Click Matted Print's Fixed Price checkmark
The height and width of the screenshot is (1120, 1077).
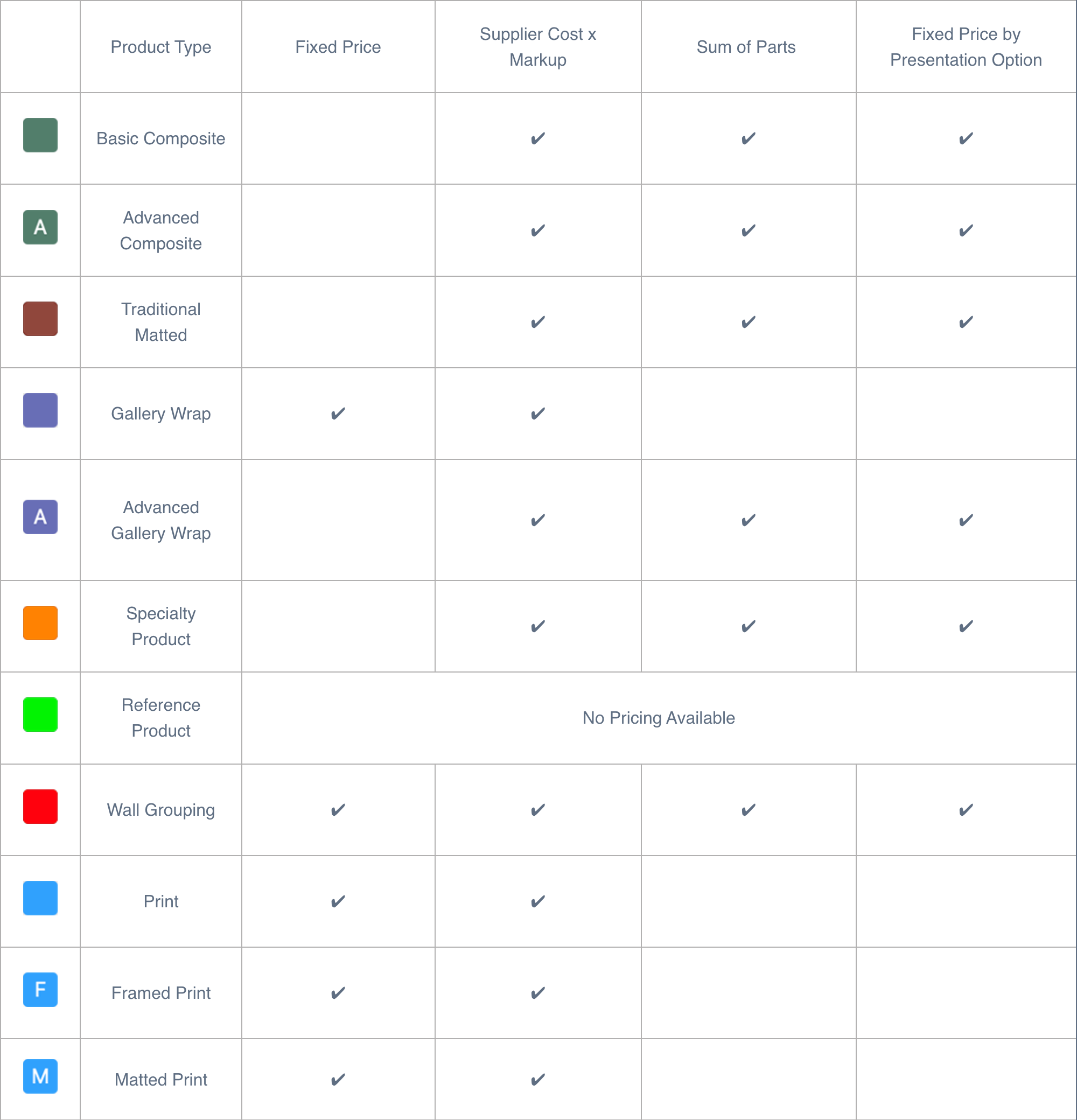pos(338,1080)
